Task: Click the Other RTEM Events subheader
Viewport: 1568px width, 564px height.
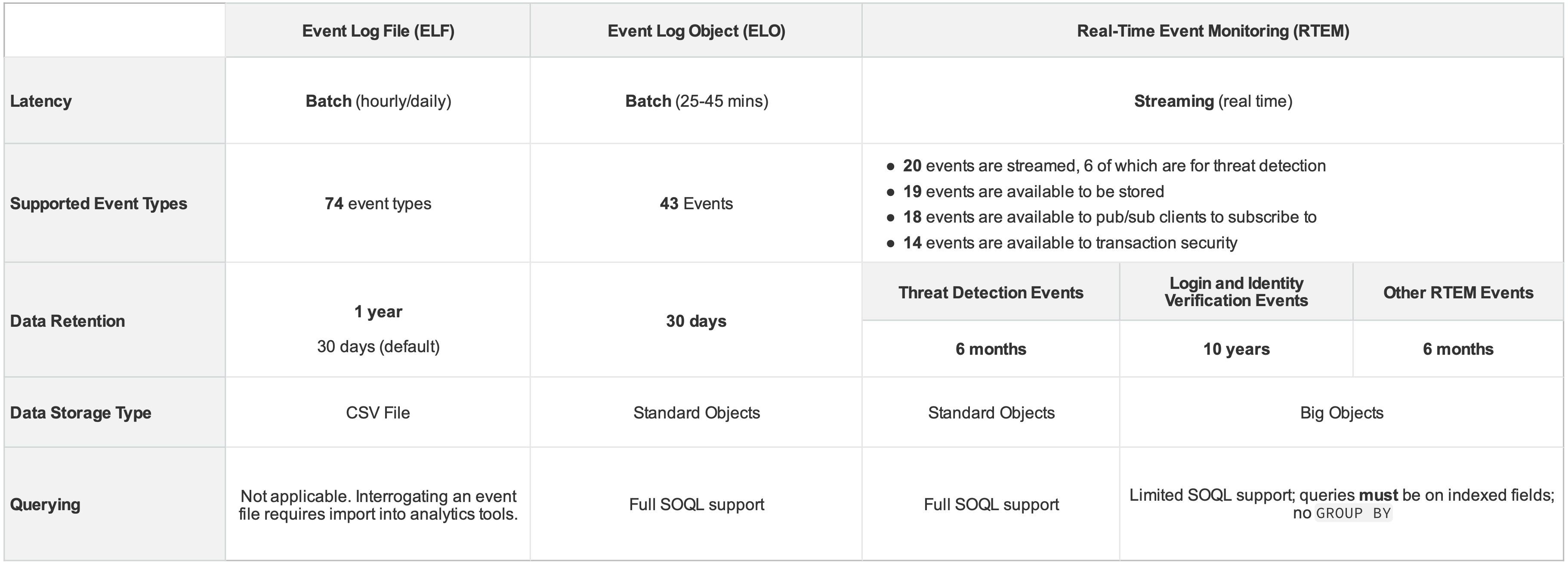Action: click(x=1458, y=292)
